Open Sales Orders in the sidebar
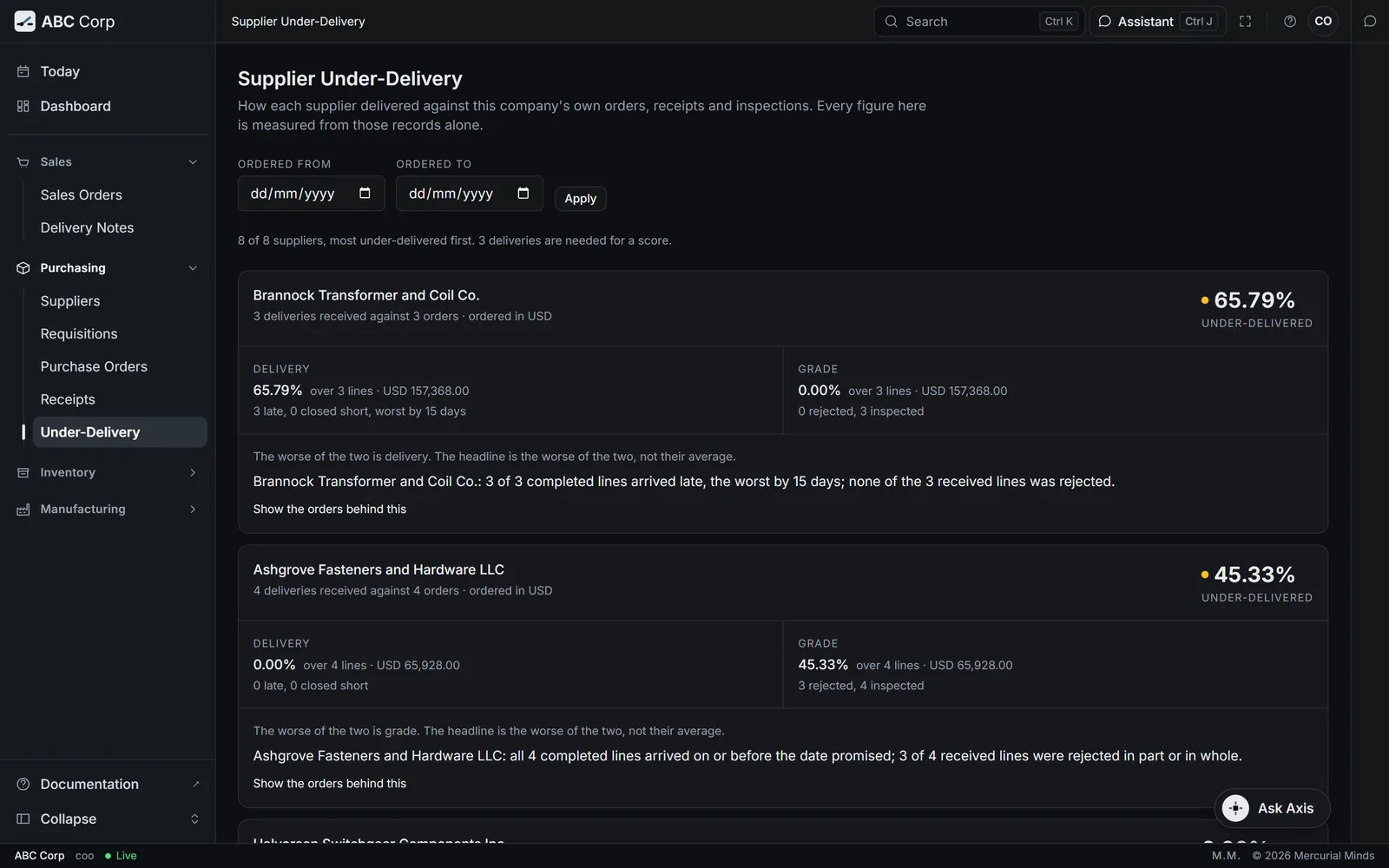The image size is (1389, 868). click(120, 195)
